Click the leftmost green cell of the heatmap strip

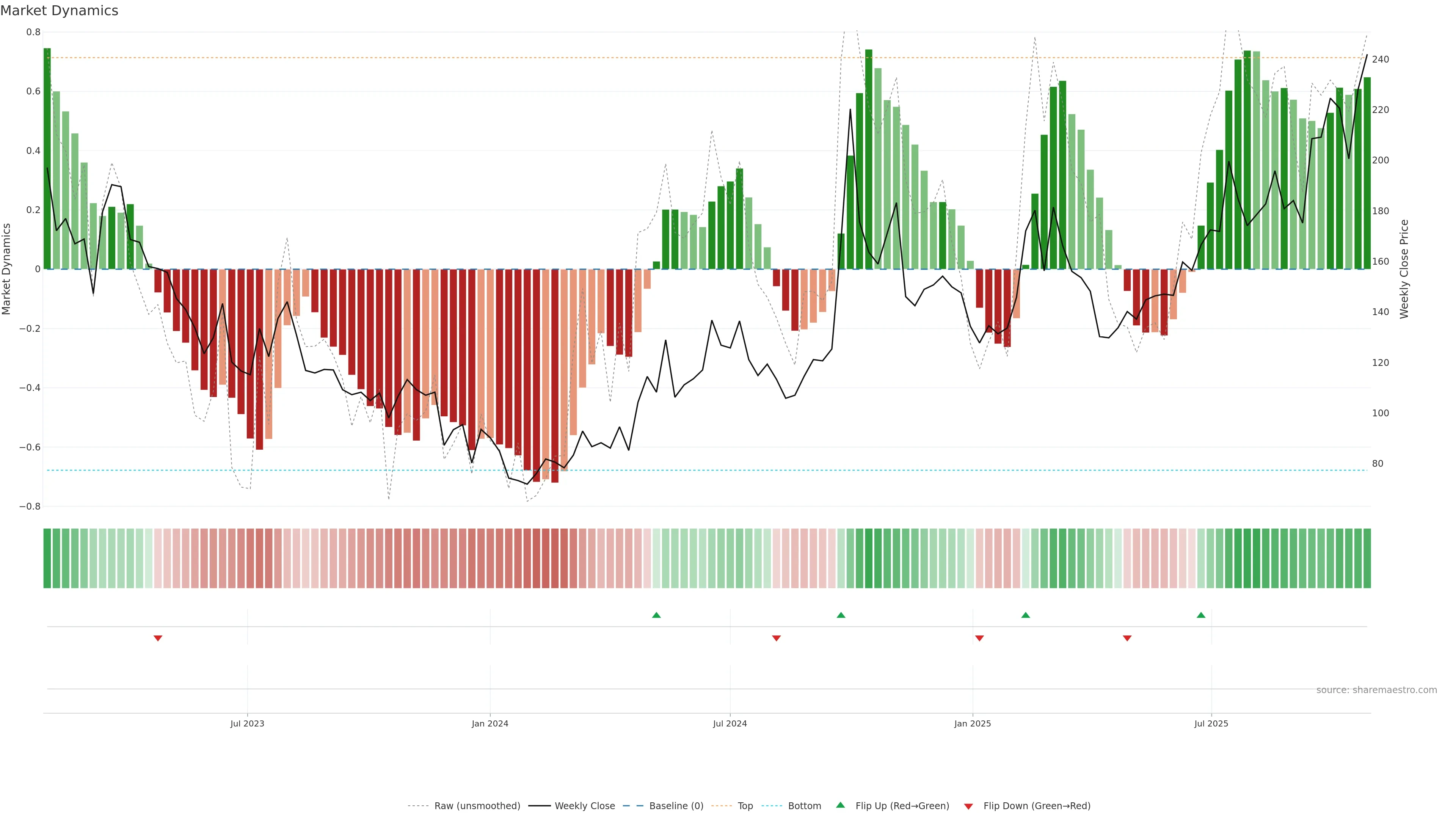[x=47, y=559]
